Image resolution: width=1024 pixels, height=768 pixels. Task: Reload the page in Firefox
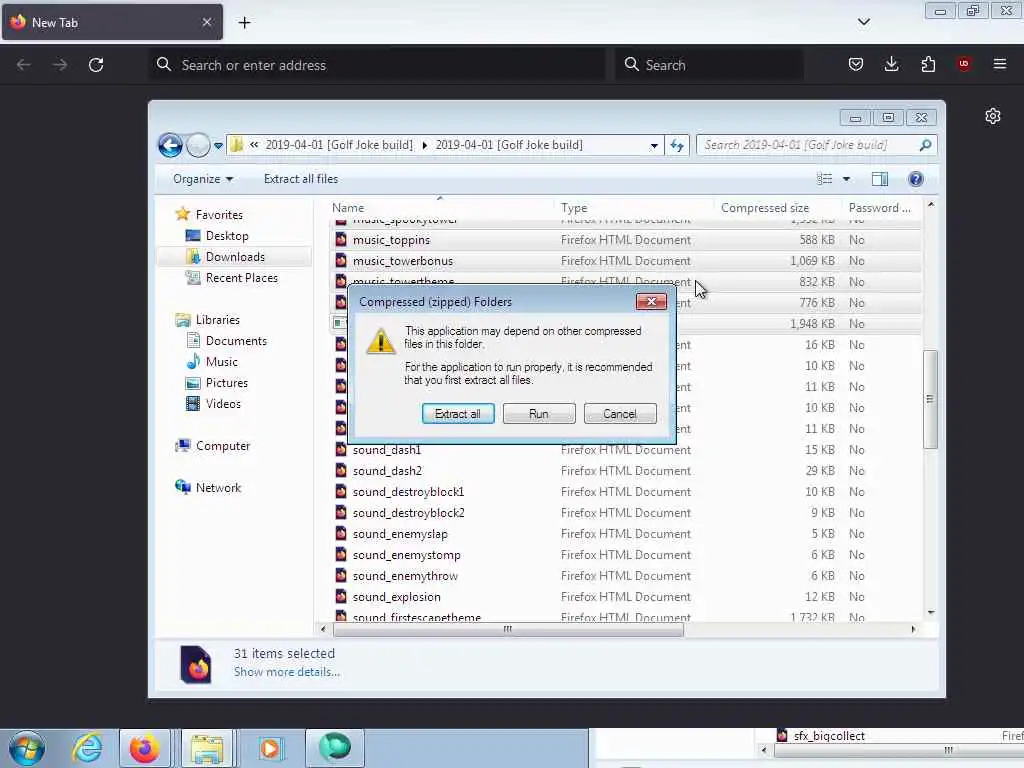[96, 65]
